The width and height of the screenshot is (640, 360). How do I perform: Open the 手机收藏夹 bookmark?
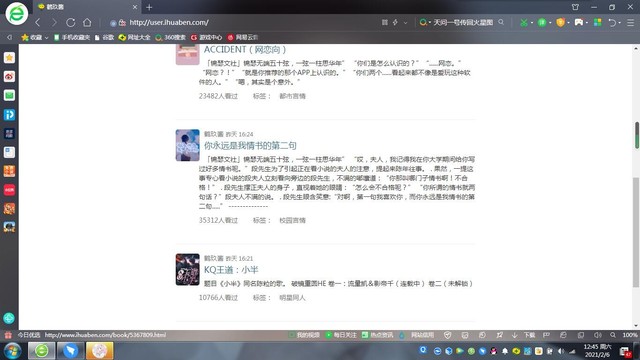[x=72, y=37]
